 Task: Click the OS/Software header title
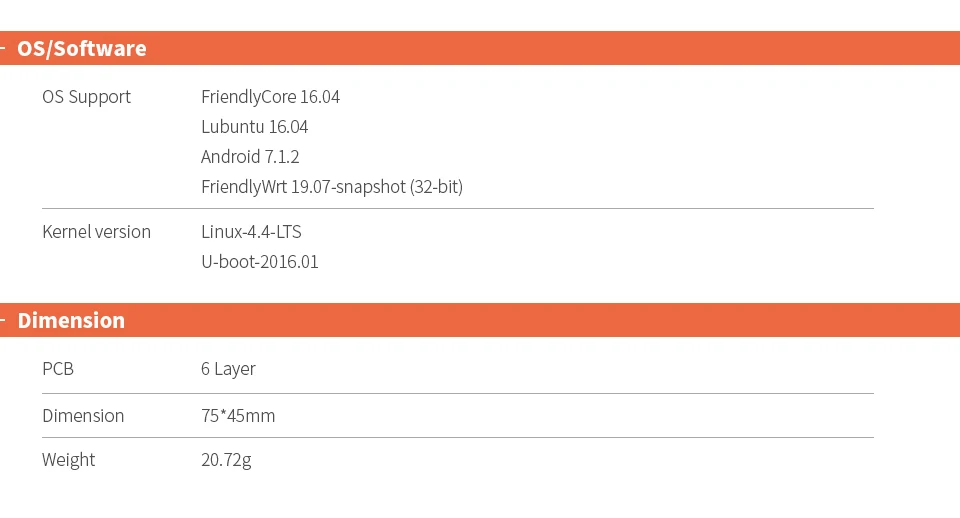point(82,49)
